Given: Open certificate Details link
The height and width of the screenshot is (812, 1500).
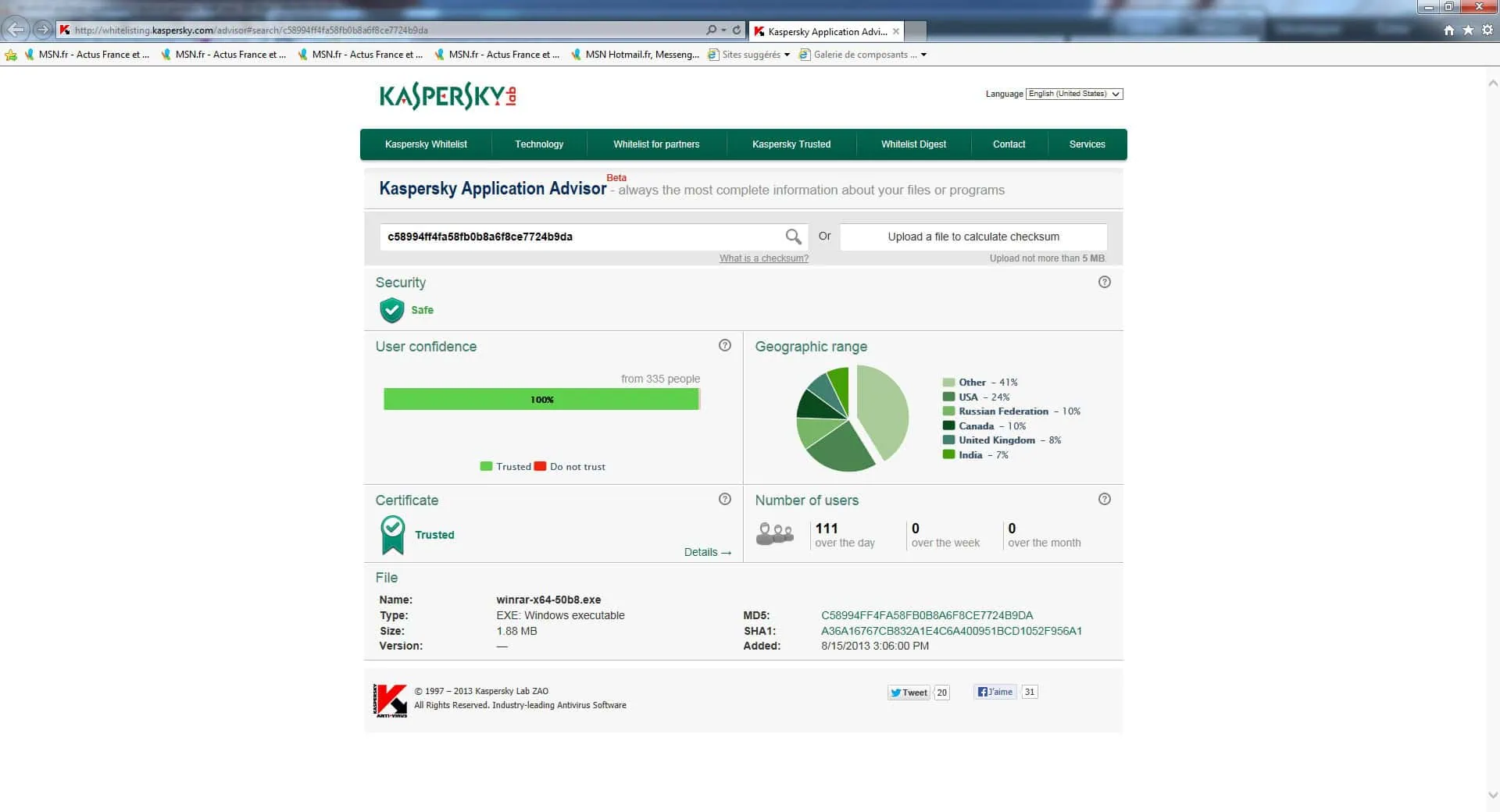Looking at the screenshot, I should (707, 552).
